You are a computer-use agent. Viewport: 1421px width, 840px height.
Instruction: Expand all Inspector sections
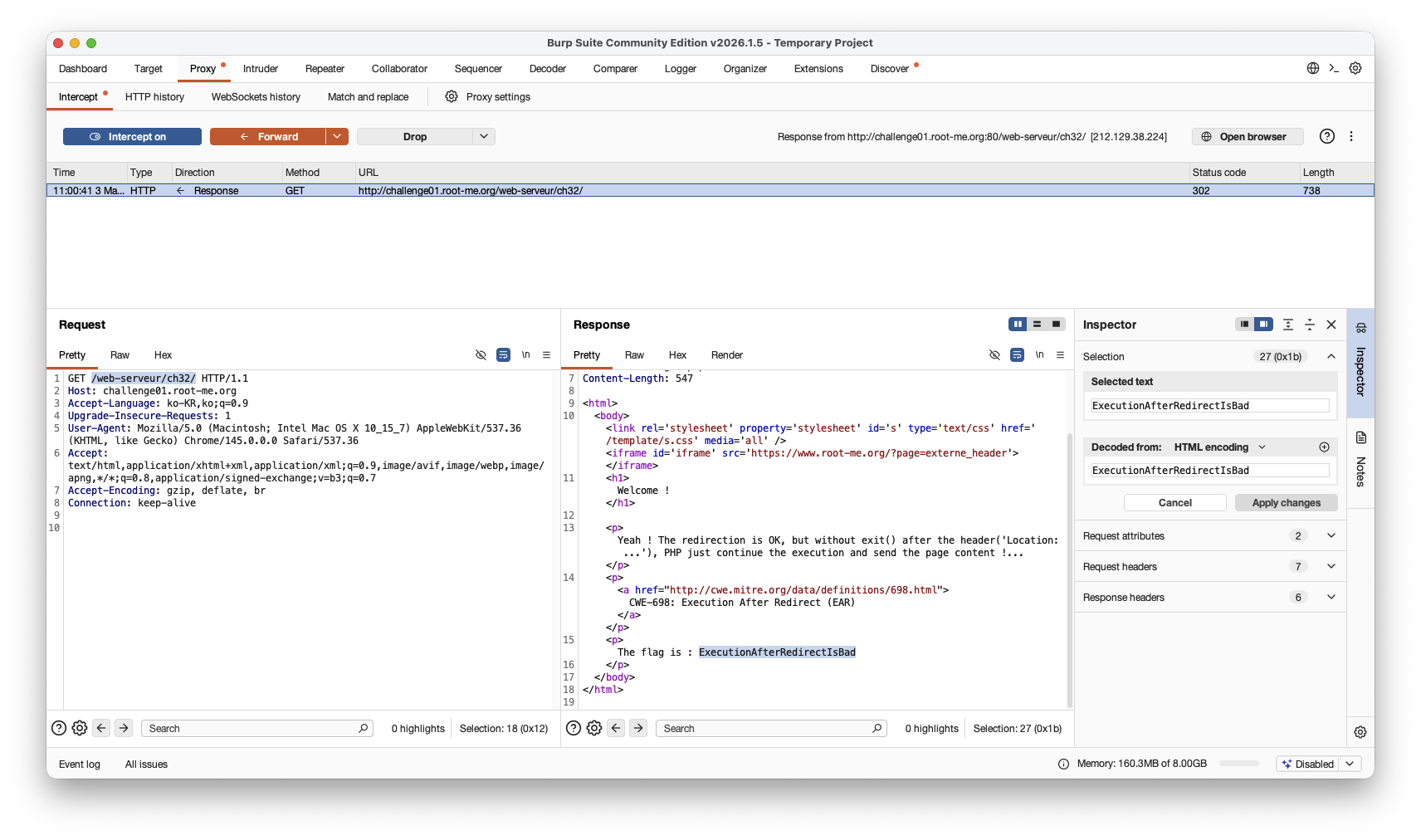click(x=1288, y=325)
